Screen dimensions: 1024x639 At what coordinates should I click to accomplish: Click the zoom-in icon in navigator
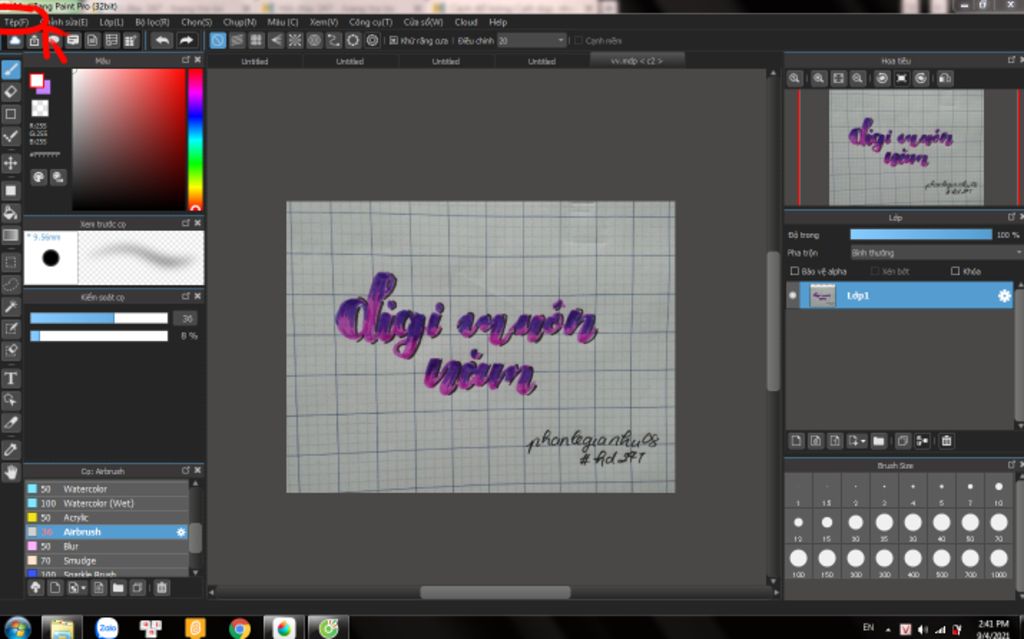click(818, 78)
